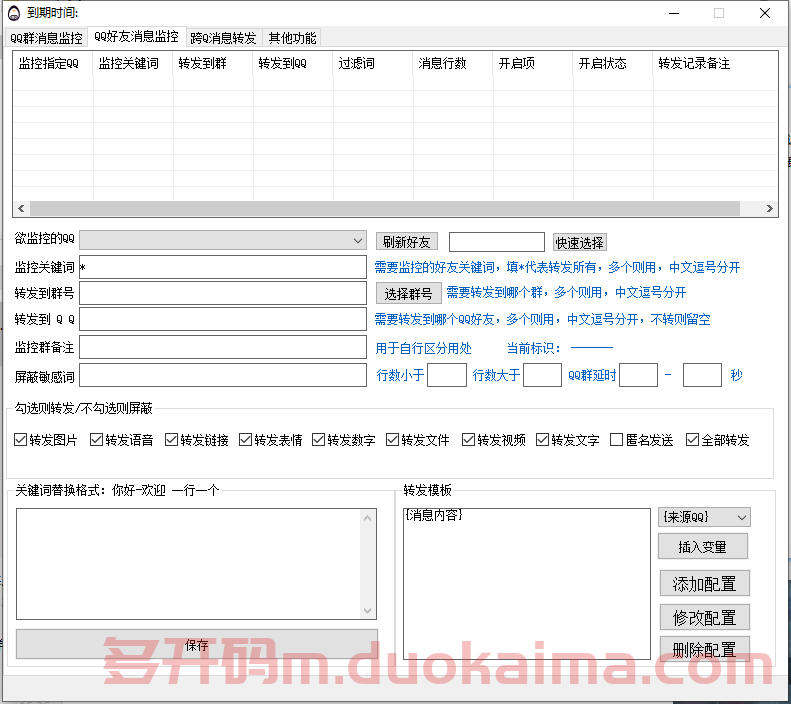Click the 监控关键词 input field

click(x=223, y=267)
